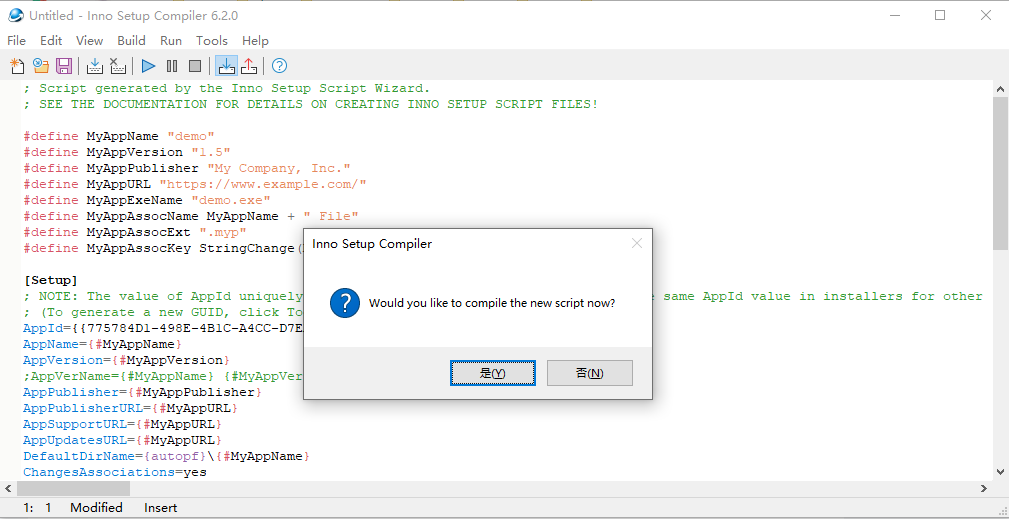Click the "SEE THE DOCUMENTATION" comment line
Viewport: 1009px width, 519px height.
[x=311, y=104]
